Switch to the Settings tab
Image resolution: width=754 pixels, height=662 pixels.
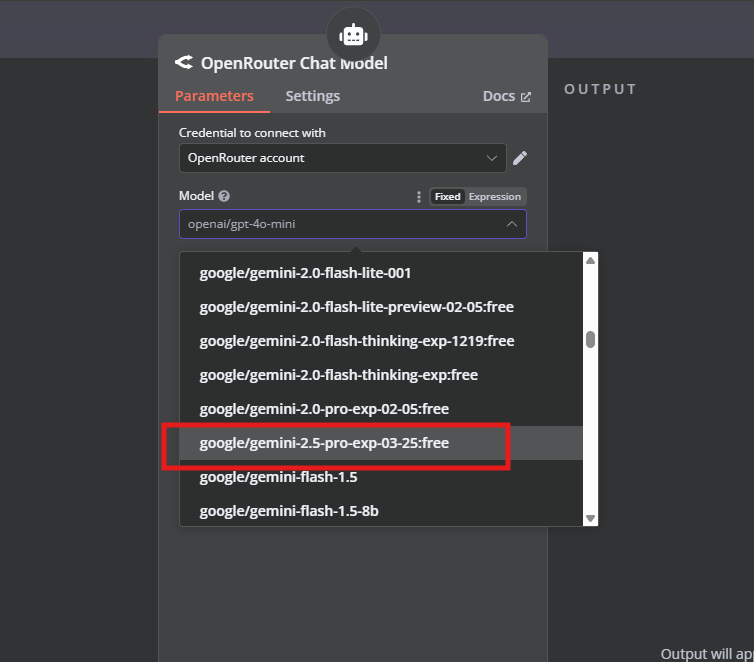(313, 96)
